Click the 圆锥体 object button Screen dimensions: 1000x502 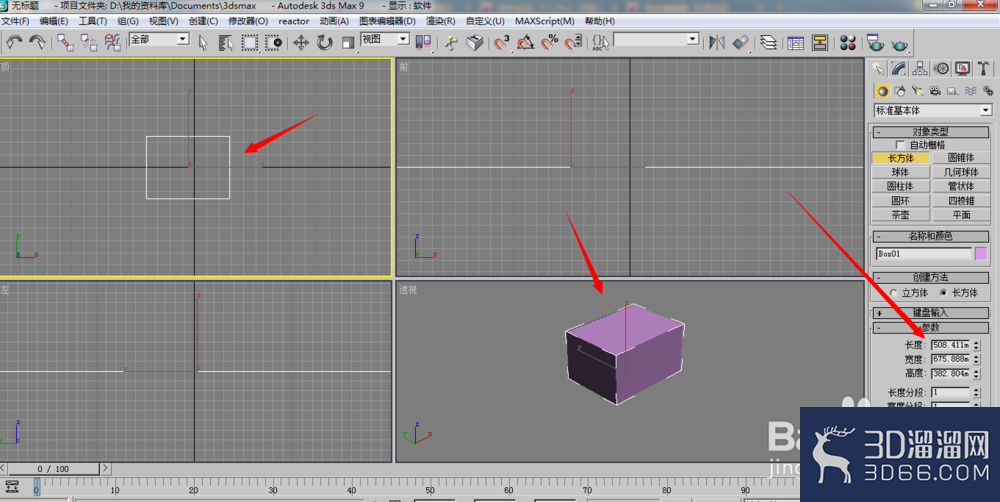point(960,158)
